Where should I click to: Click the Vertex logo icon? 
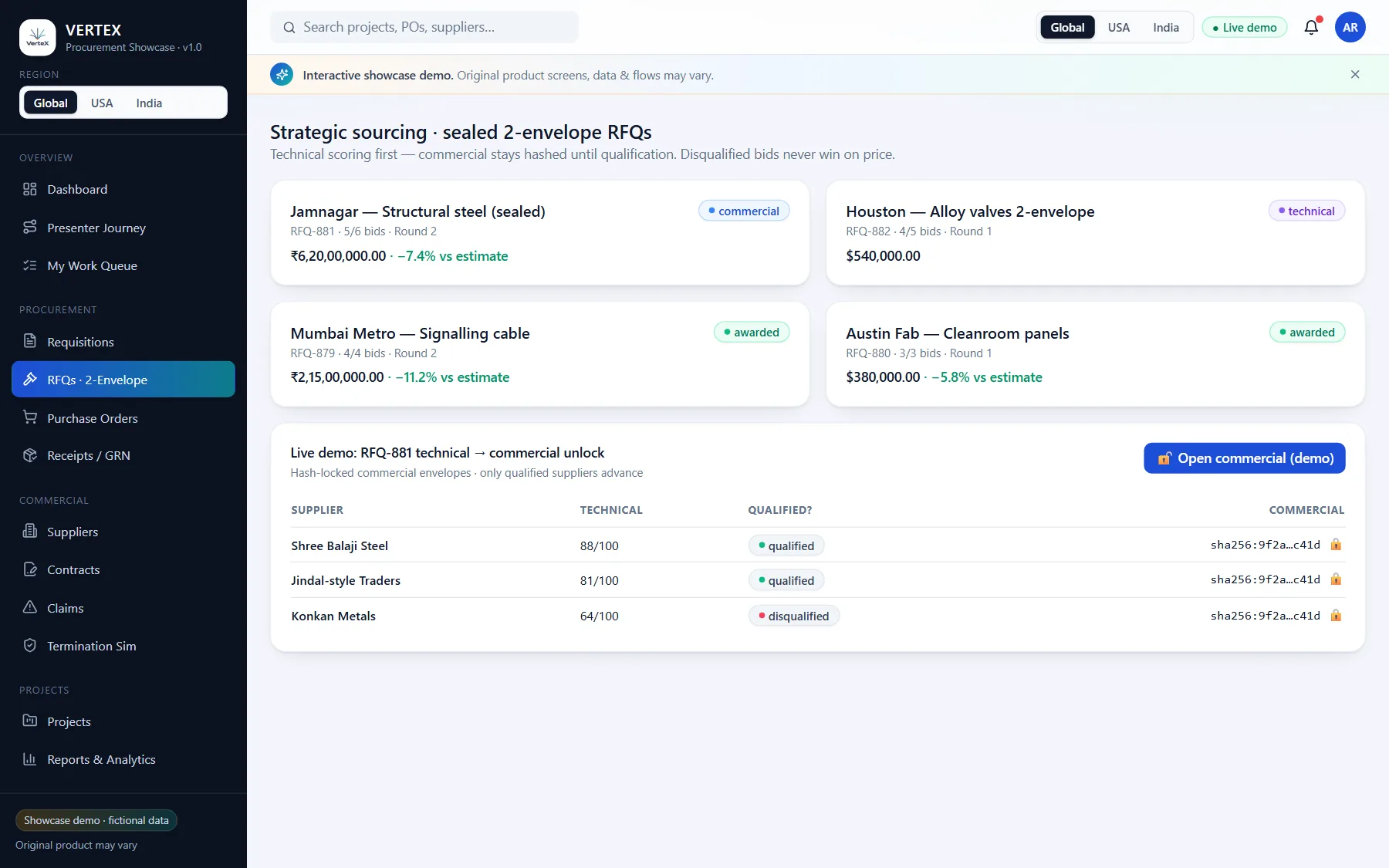pos(37,37)
